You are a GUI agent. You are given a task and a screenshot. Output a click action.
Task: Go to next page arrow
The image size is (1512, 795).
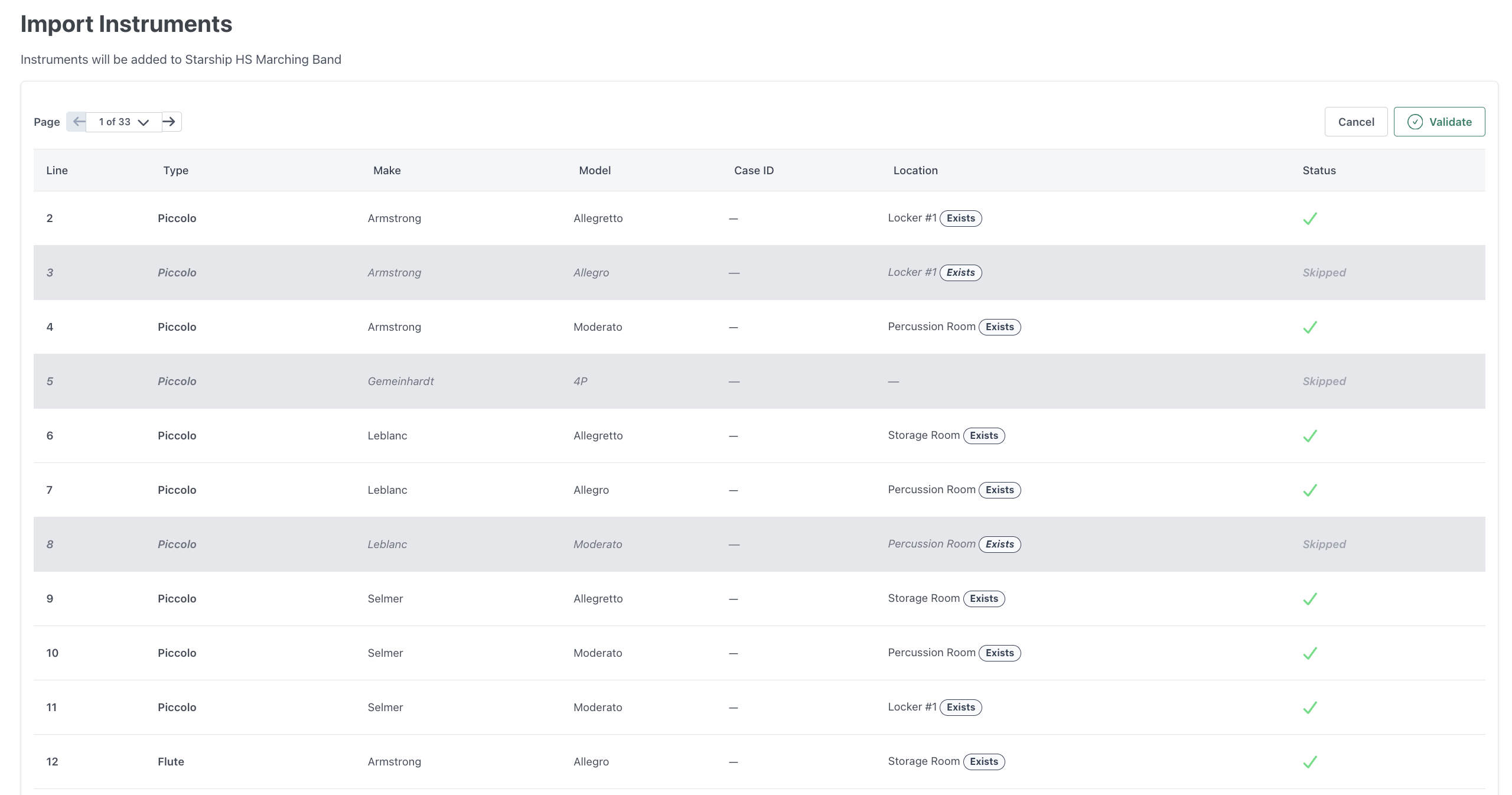tap(170, 122)
